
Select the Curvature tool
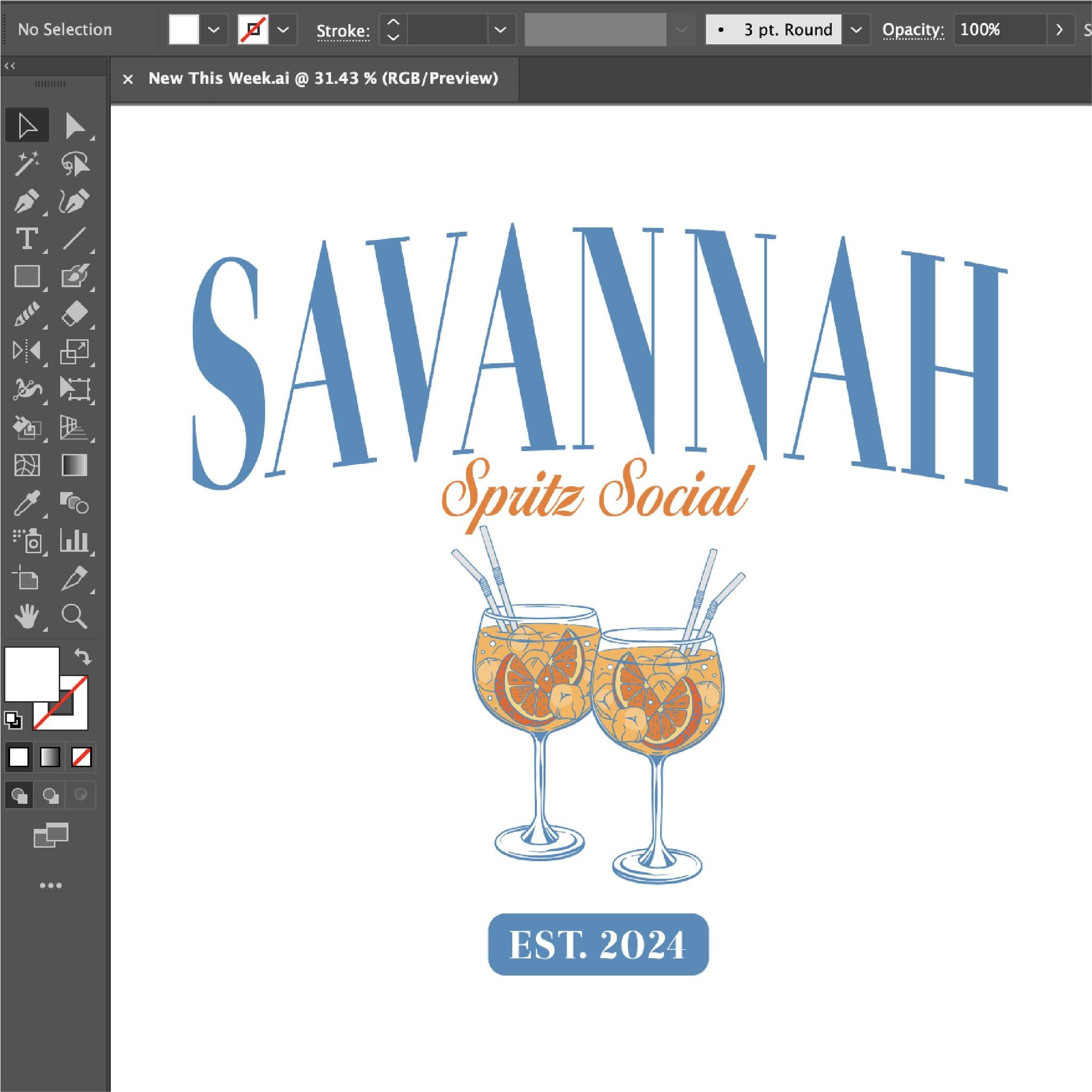tap(75, 202)
